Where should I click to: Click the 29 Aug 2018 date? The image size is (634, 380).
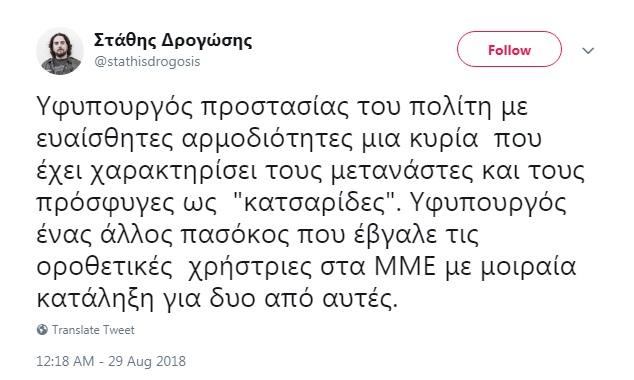pos(147,361)
